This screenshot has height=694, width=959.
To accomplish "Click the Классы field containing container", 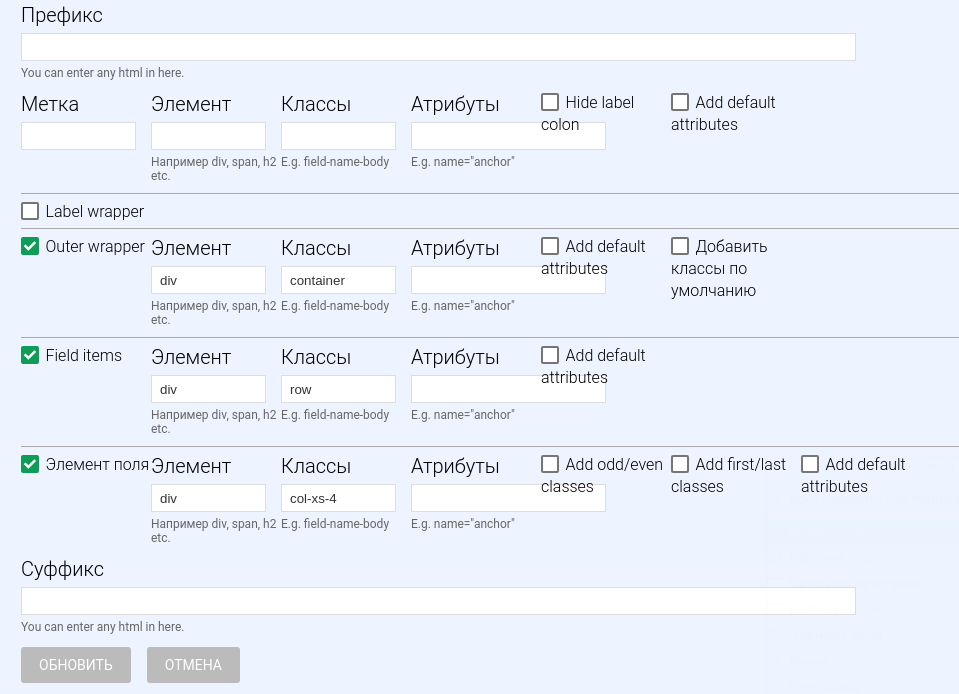I will tap(338, 280).
